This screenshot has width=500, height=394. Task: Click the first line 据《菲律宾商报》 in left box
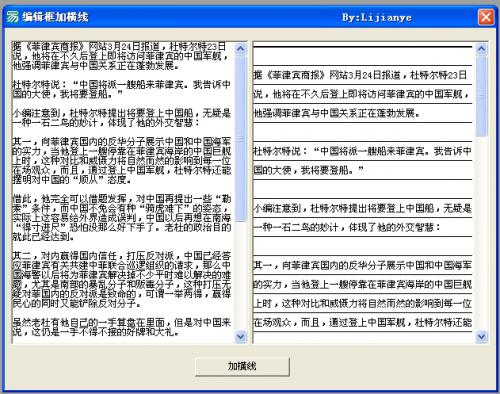point(119,47)
